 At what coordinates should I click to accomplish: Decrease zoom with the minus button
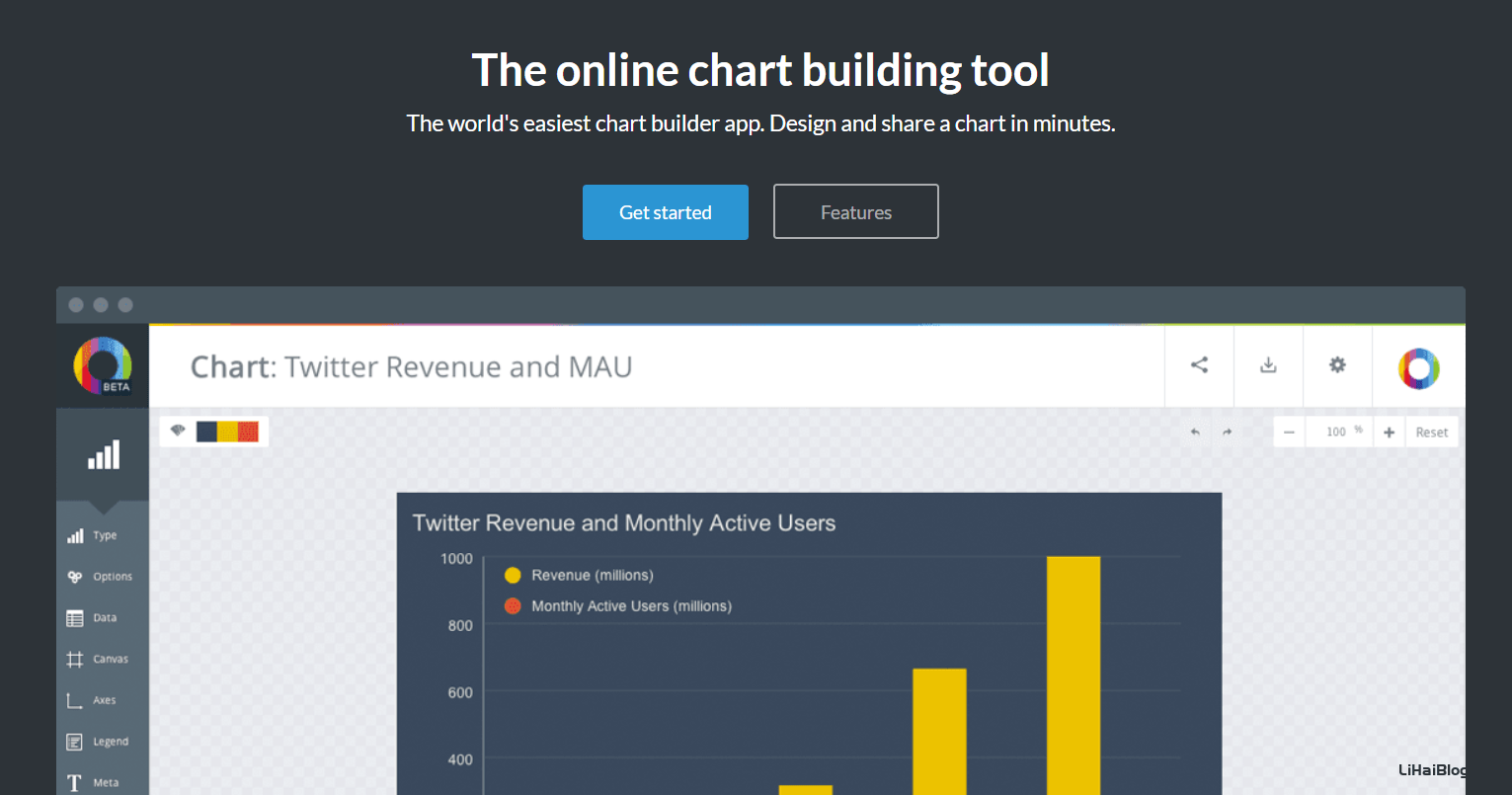(1289, 433)
